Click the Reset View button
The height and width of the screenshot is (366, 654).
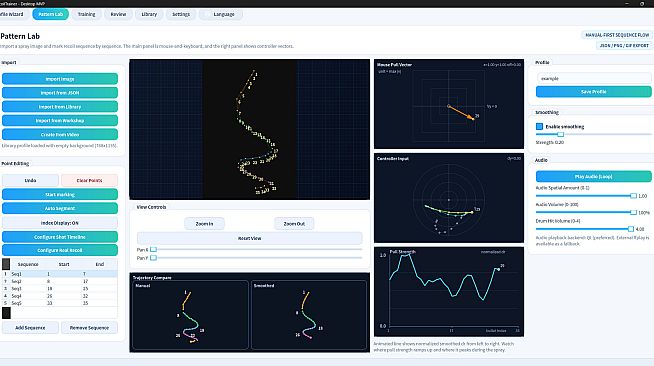pos(249,238)
